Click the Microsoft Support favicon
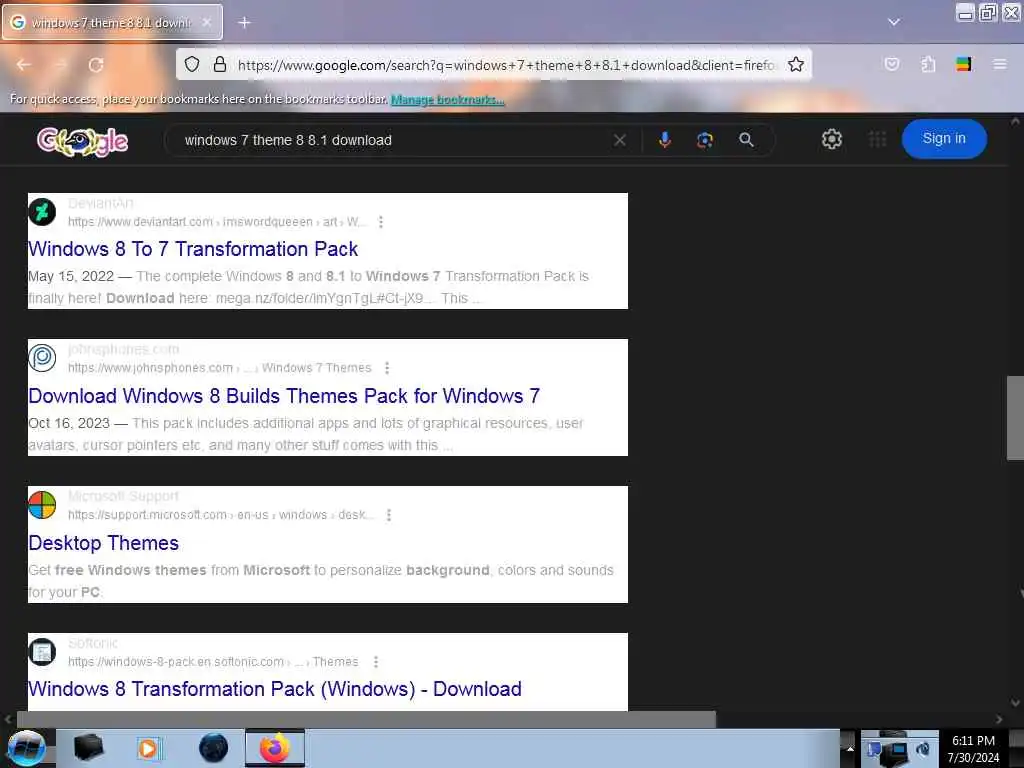Viewport: 1024px width, 768px height. [x=42, y=505]
